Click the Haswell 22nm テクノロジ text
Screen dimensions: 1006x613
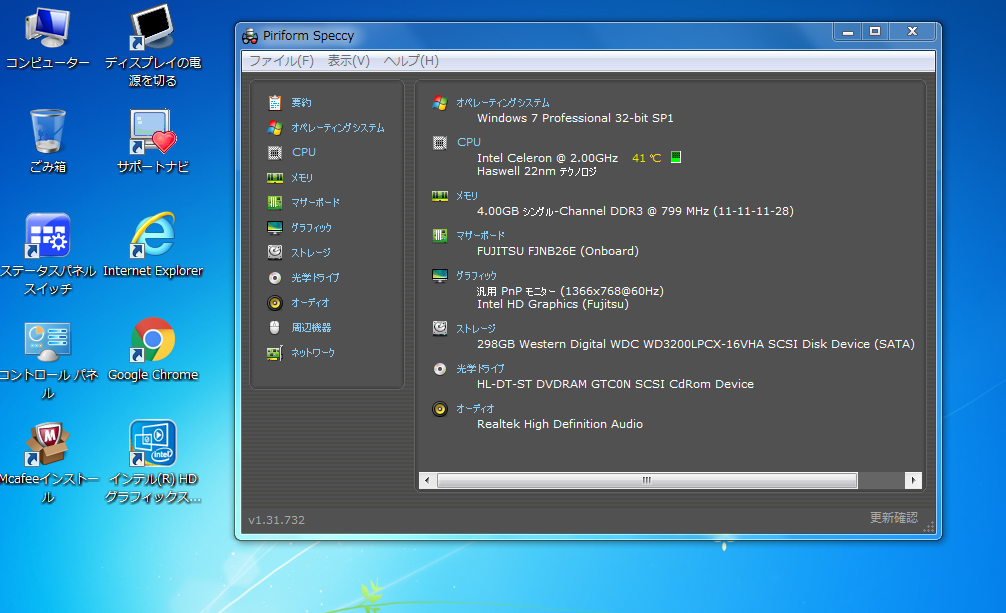tap(536, 171)
